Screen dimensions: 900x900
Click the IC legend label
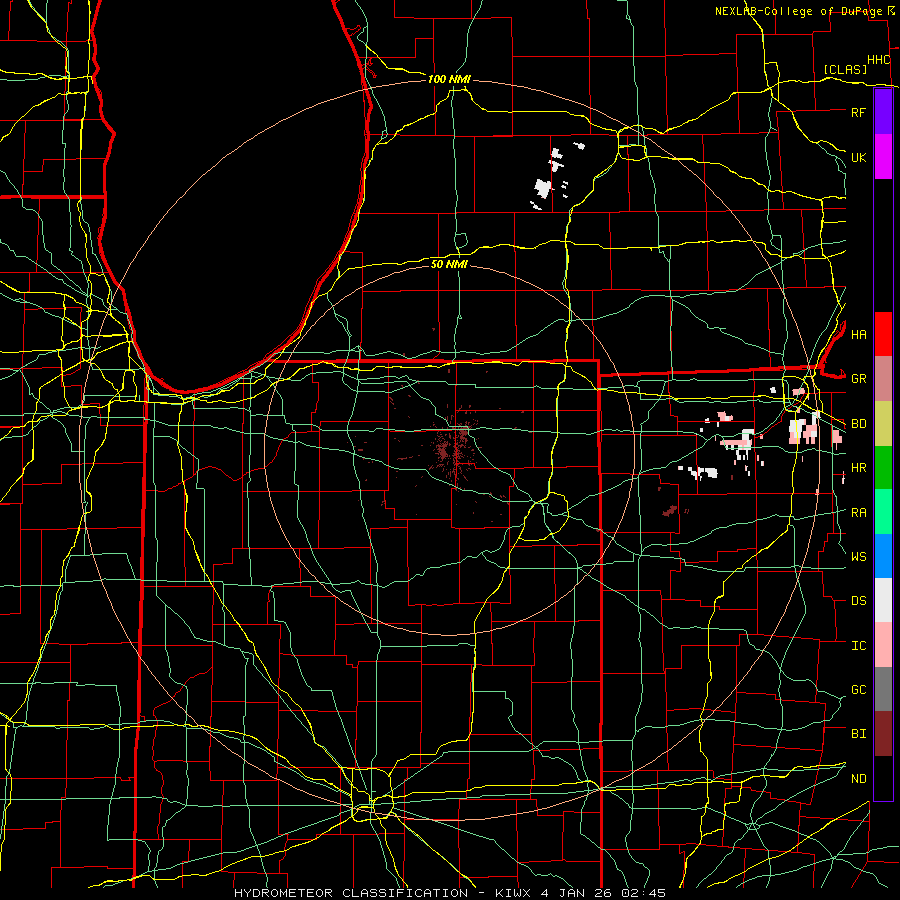(858, 646)
